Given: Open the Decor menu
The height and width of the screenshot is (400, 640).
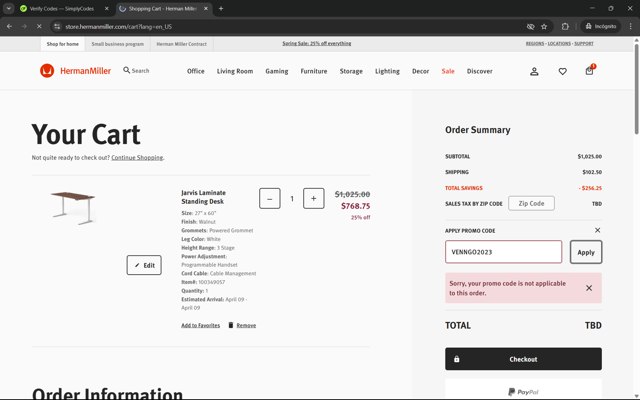Looking at the screenshot, I should 420,71.
